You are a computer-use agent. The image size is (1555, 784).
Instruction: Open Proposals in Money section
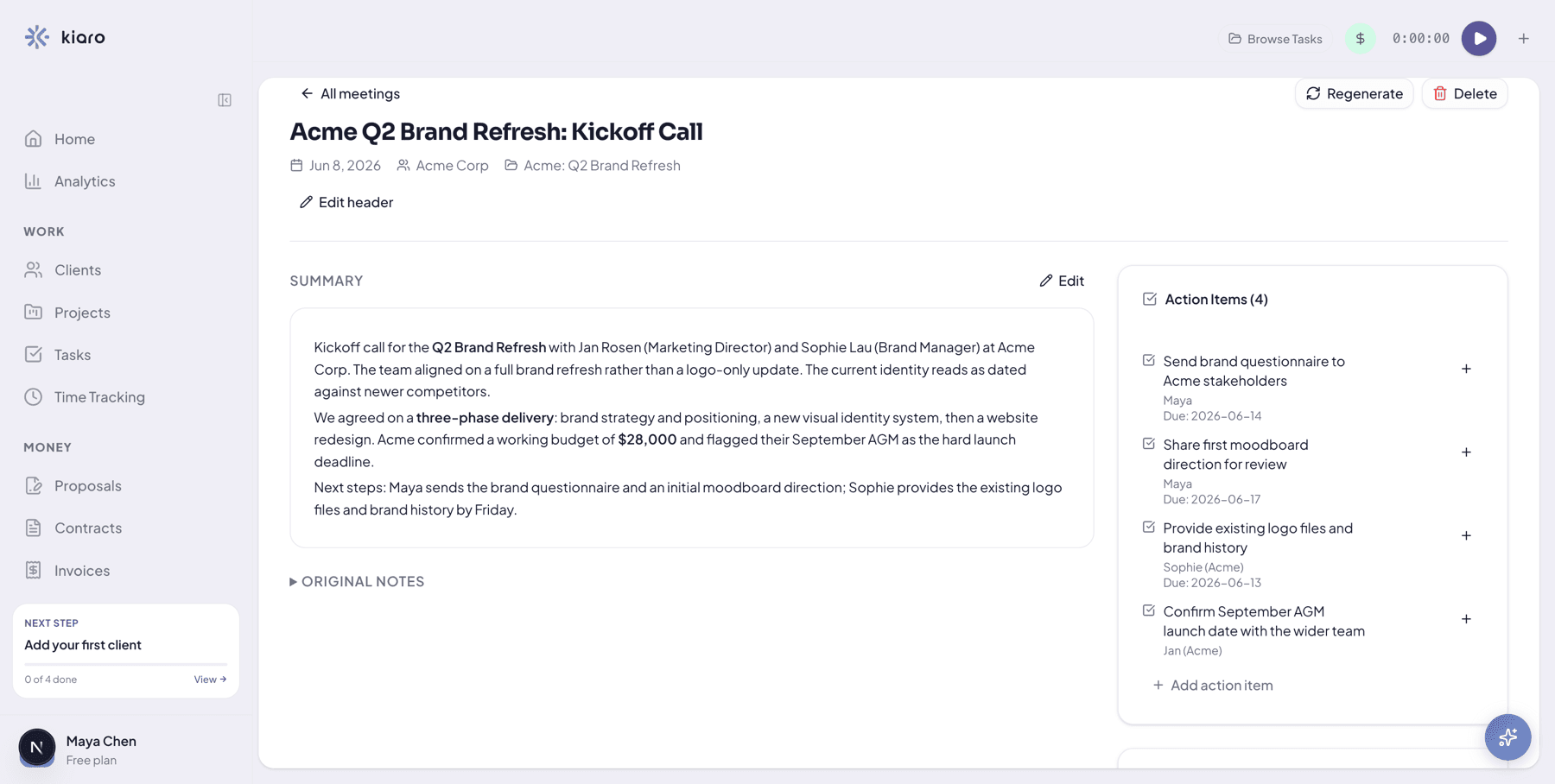pyautogui.click(x=73, y=486)
